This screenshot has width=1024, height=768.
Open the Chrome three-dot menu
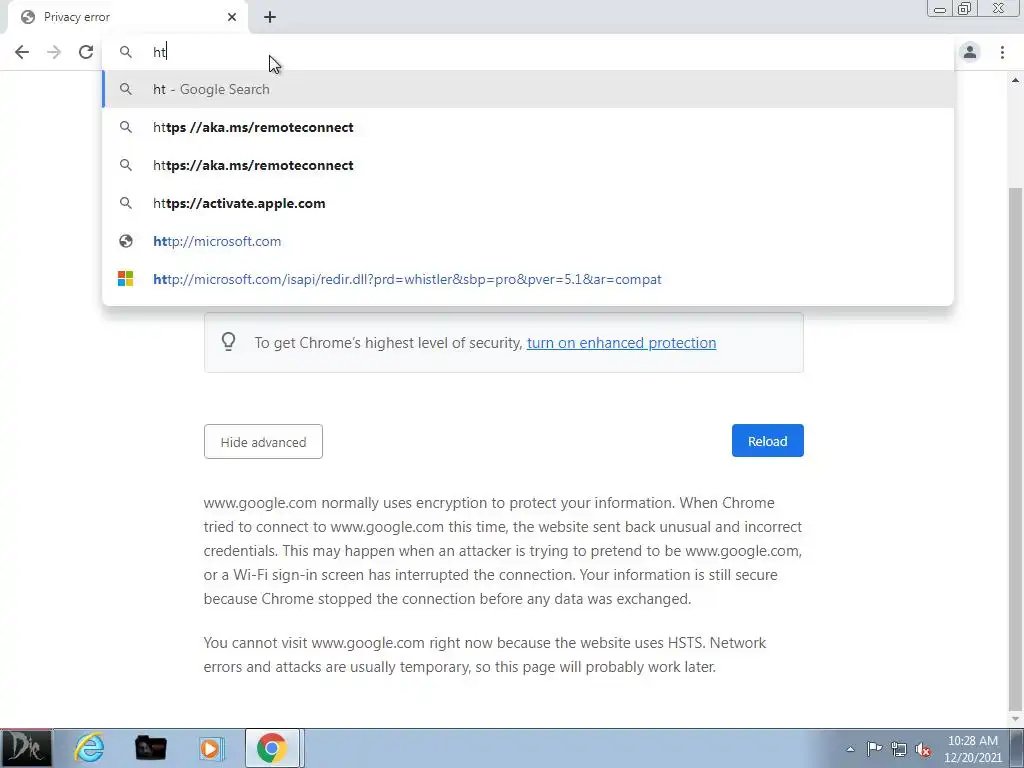pos(1002,52)
